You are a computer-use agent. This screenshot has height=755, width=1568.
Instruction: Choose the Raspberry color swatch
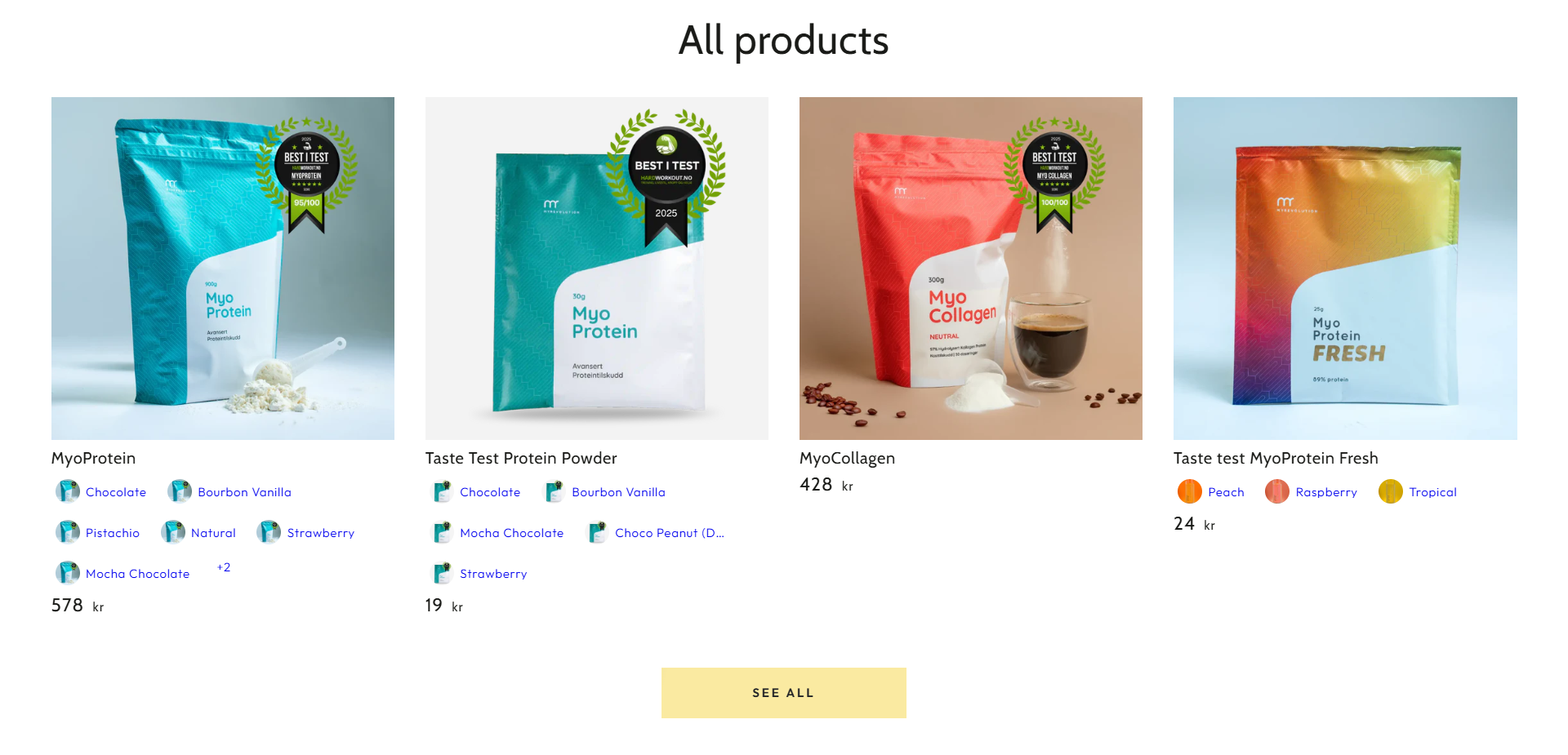(1277, 491)
